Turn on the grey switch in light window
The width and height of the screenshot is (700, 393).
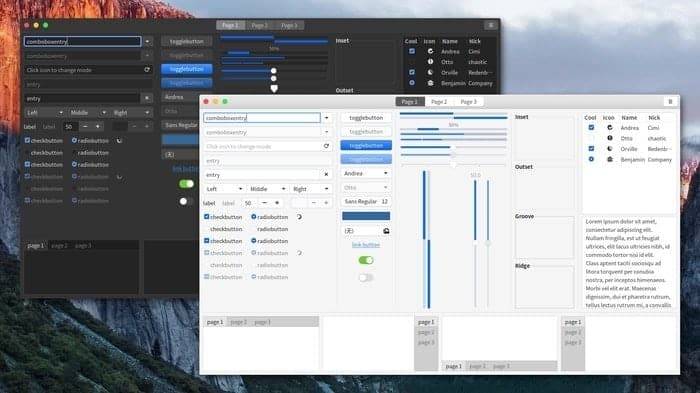click(366, 277)
